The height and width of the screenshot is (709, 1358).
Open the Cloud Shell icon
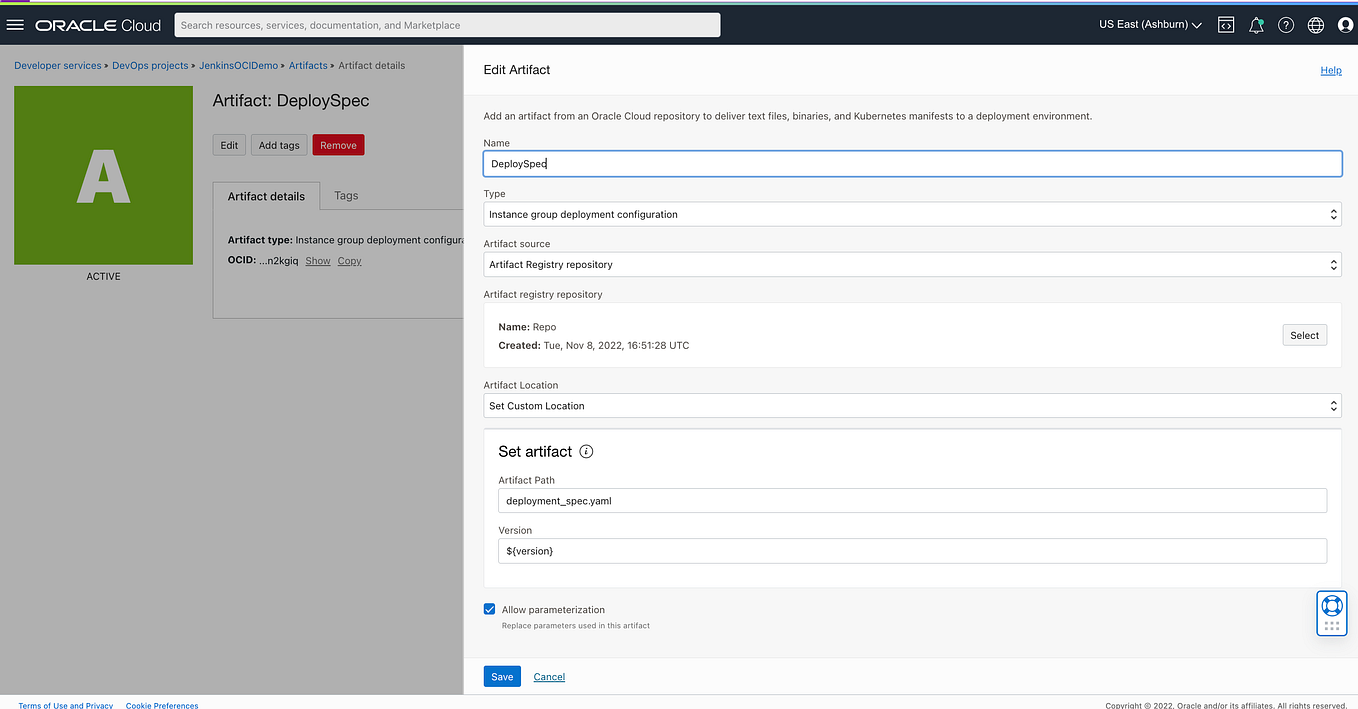pyautogui.click(x=1226, y=25)
